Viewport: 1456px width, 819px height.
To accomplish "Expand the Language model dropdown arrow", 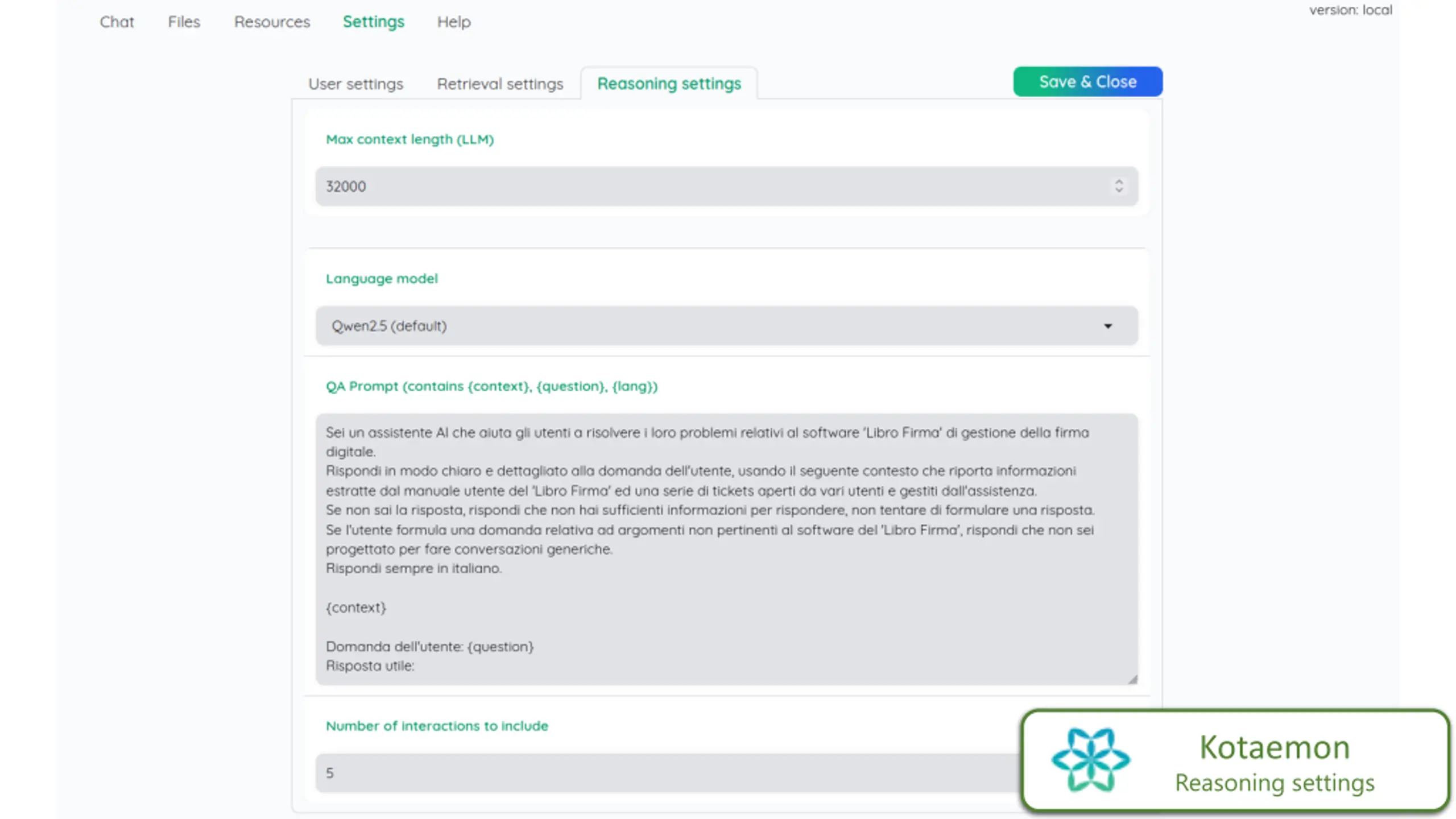I will [1108, 326].
